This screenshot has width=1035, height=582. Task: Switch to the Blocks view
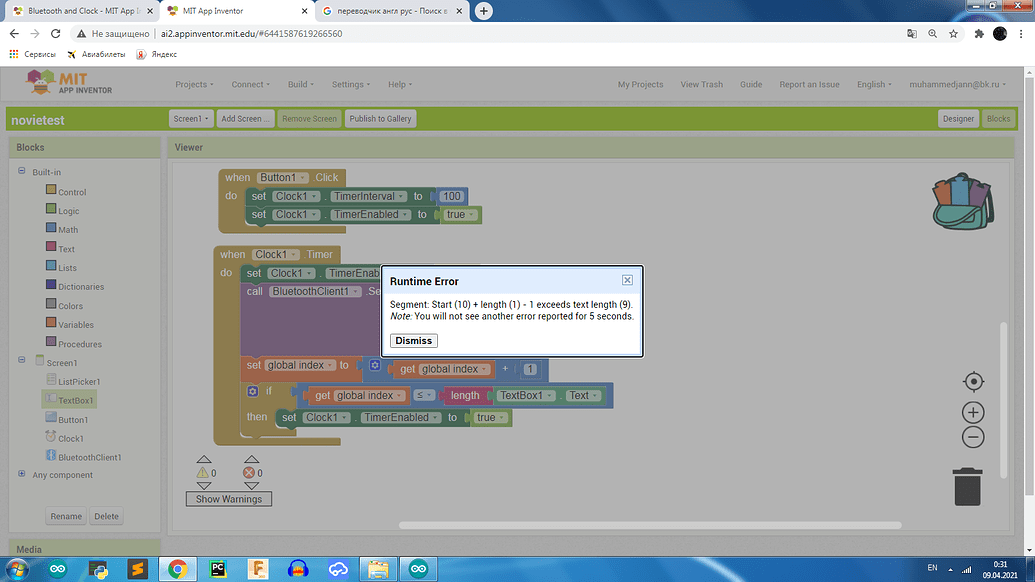tap(998, 118)
